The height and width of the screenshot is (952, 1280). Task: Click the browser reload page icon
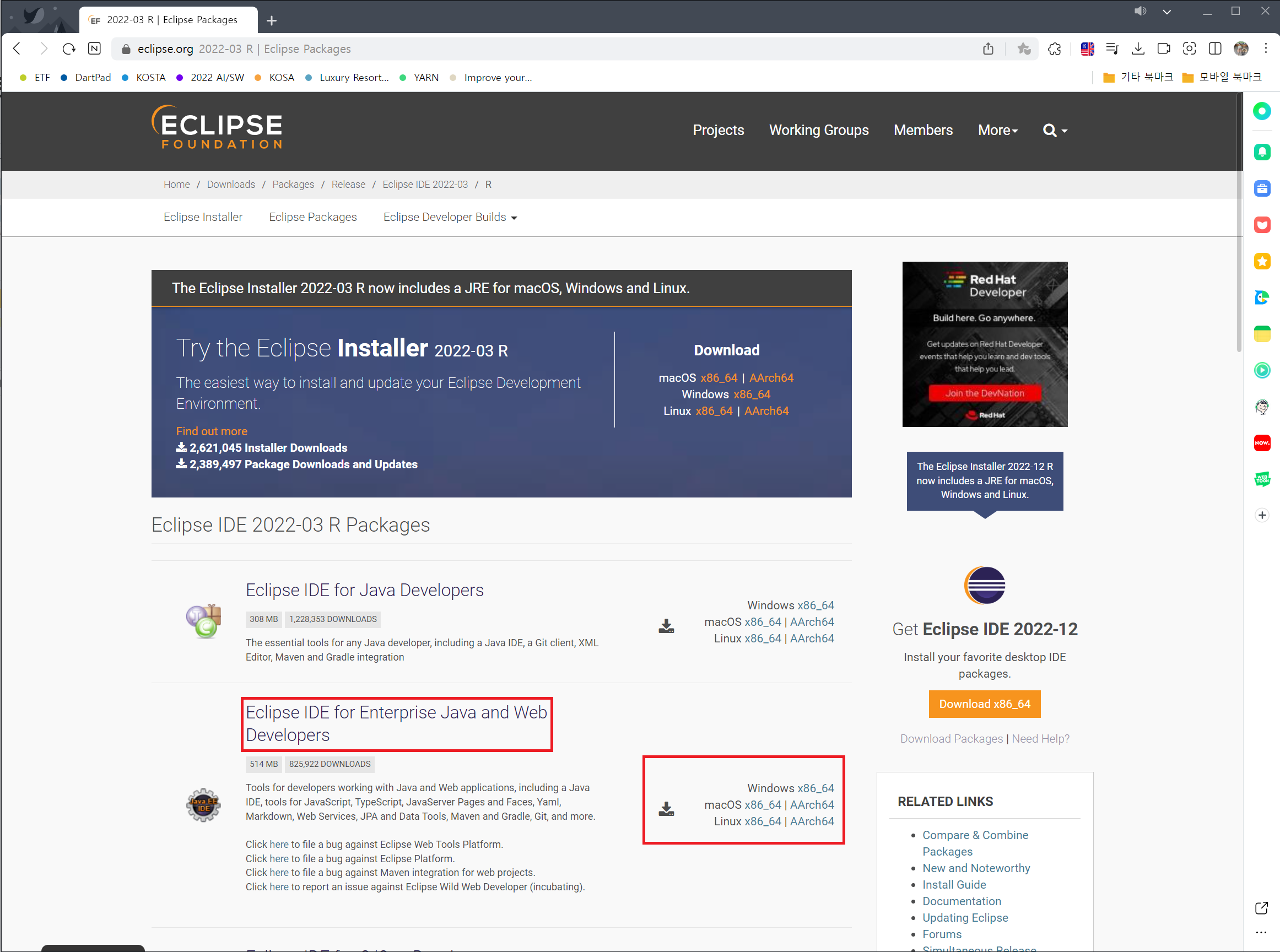pyautogui.click(x=69, y=49)
